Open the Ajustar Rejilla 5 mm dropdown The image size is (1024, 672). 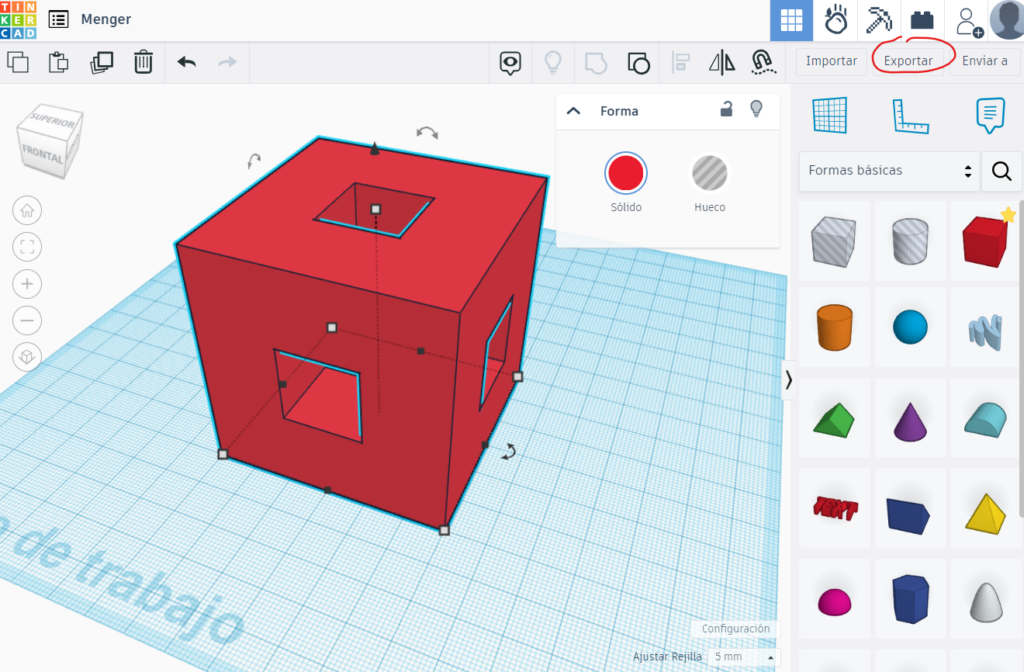[x=743, y=657]
